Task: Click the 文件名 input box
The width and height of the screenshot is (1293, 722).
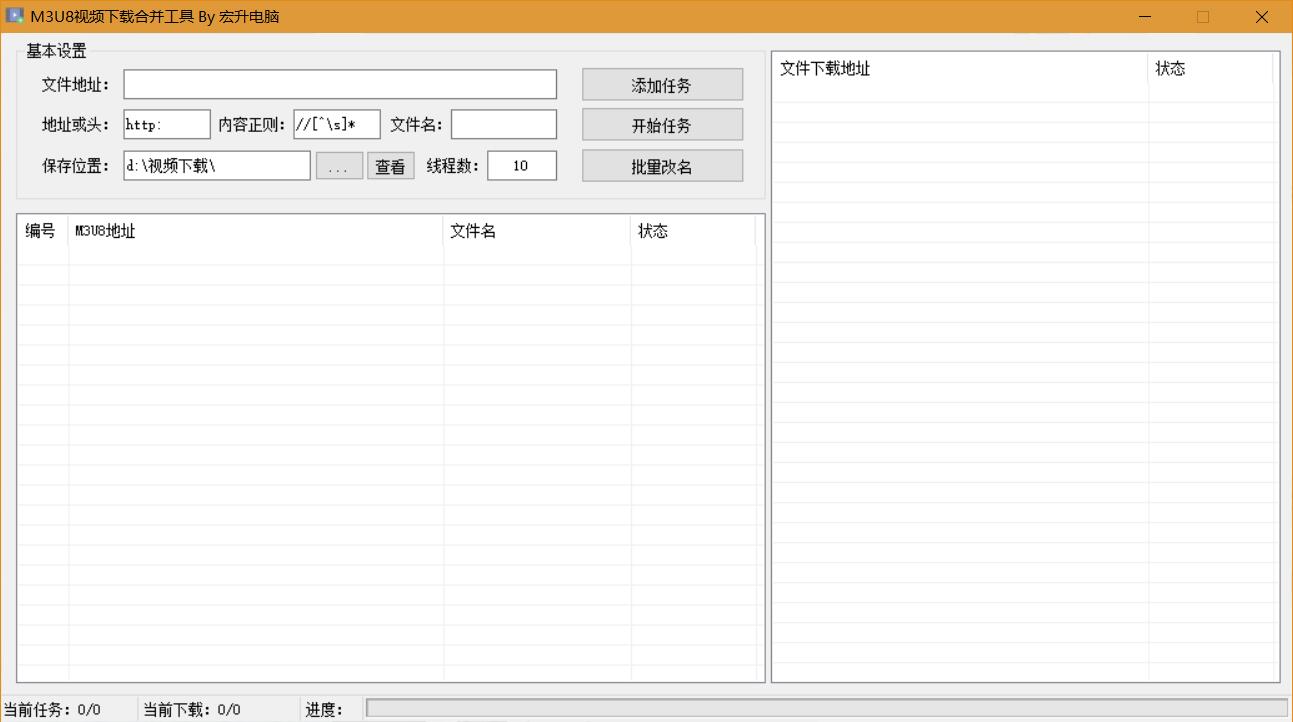Action: pyautogui.click(x=503, y=125)
